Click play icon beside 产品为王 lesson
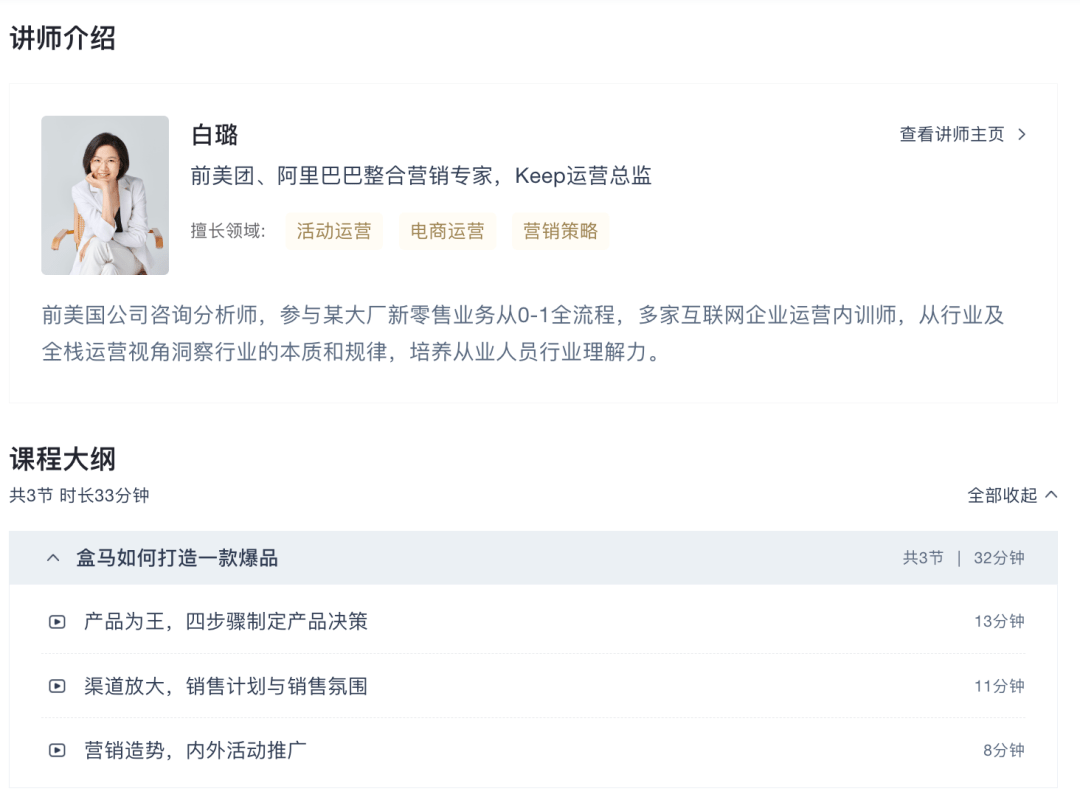1080x811 pixels. point(57,622)
